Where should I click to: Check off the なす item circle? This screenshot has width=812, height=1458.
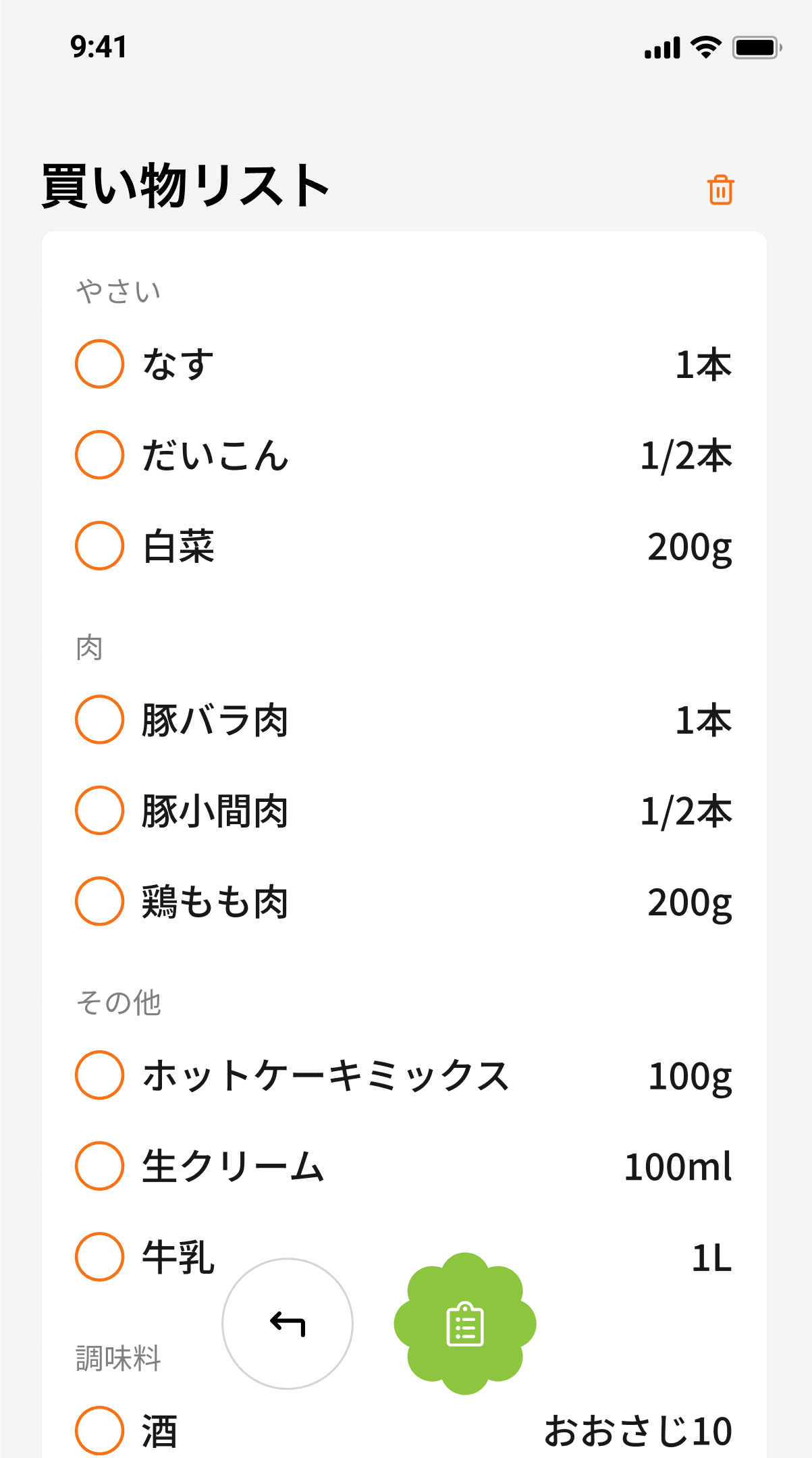click(99, 364)
